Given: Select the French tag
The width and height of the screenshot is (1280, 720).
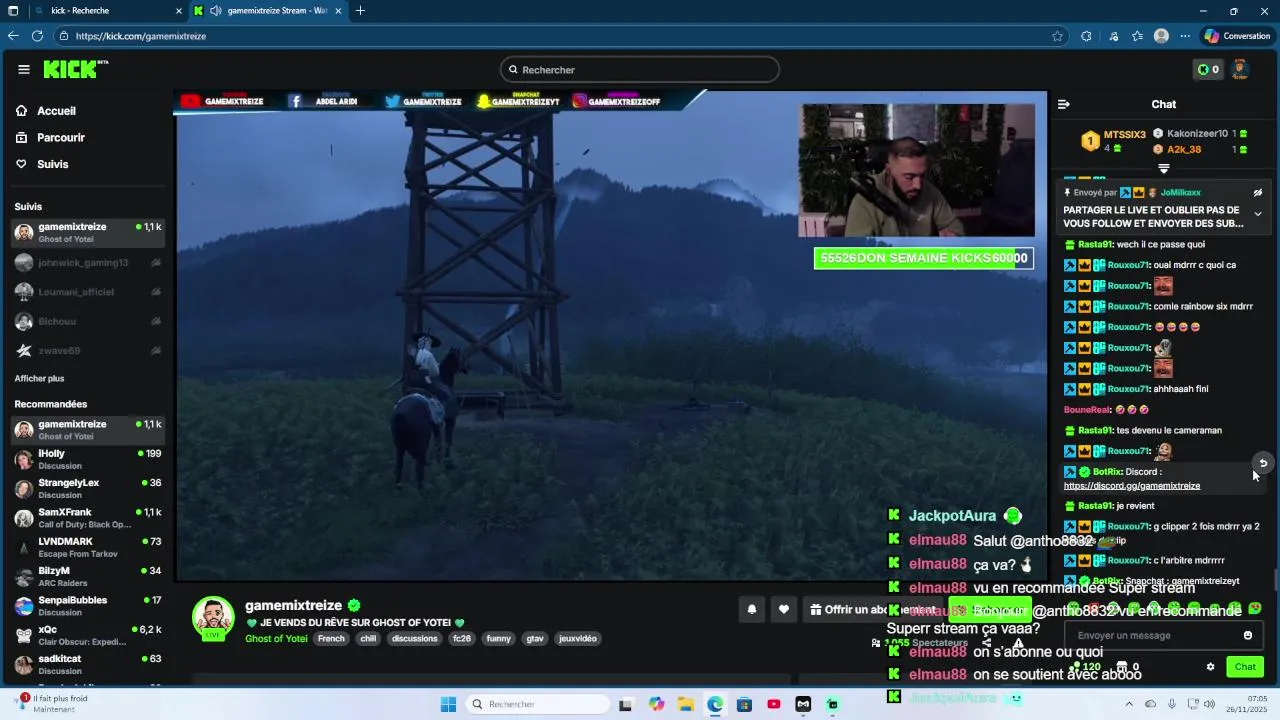Looking at the screenshot, I should tap(331, 639).
